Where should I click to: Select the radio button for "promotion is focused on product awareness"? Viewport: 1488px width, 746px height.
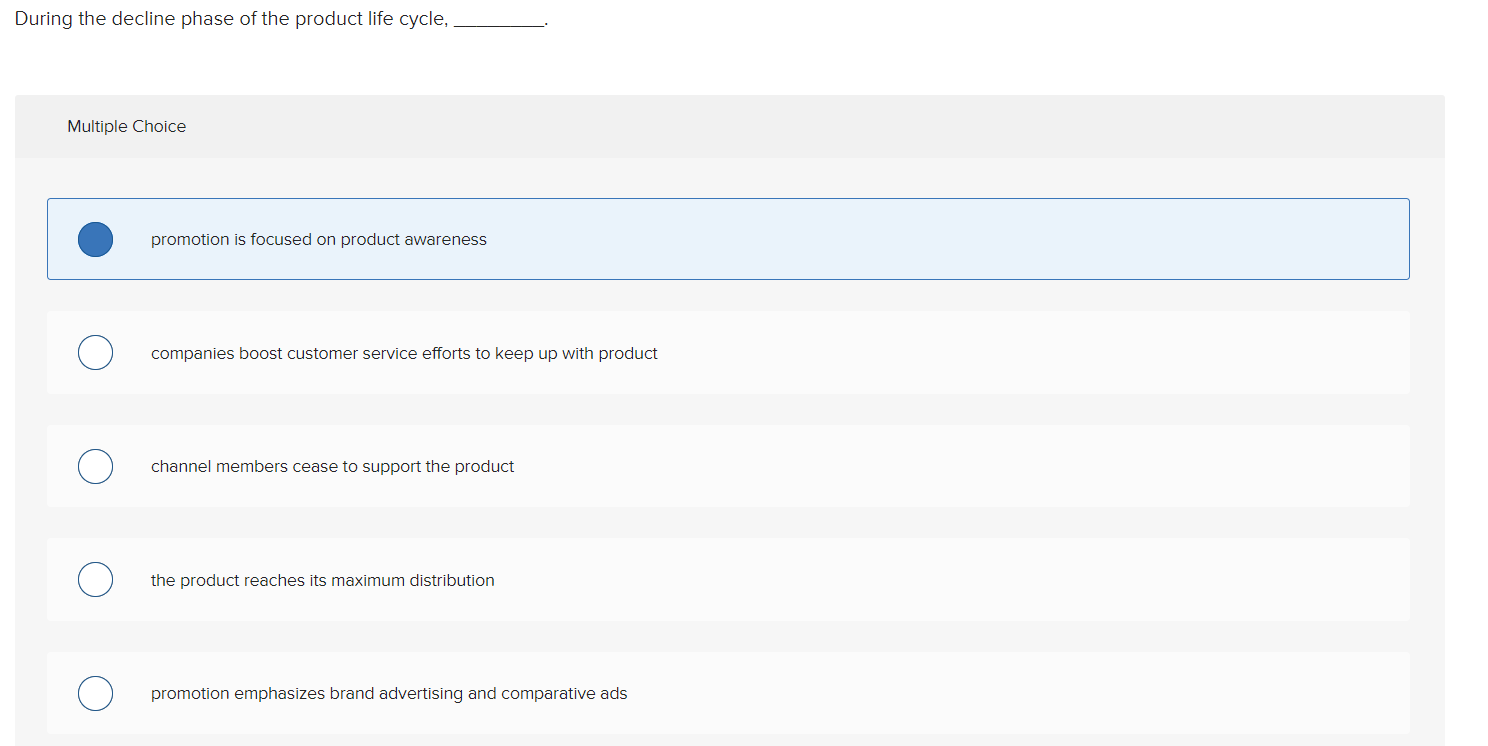pos(95,239)
